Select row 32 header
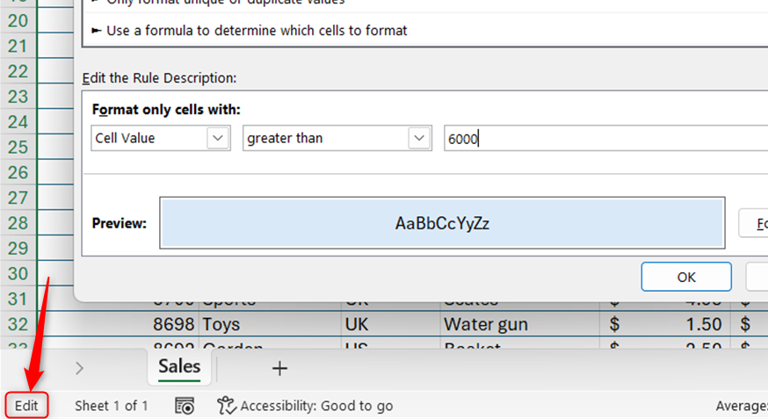 pyautogui.click(x=17, y=324)
